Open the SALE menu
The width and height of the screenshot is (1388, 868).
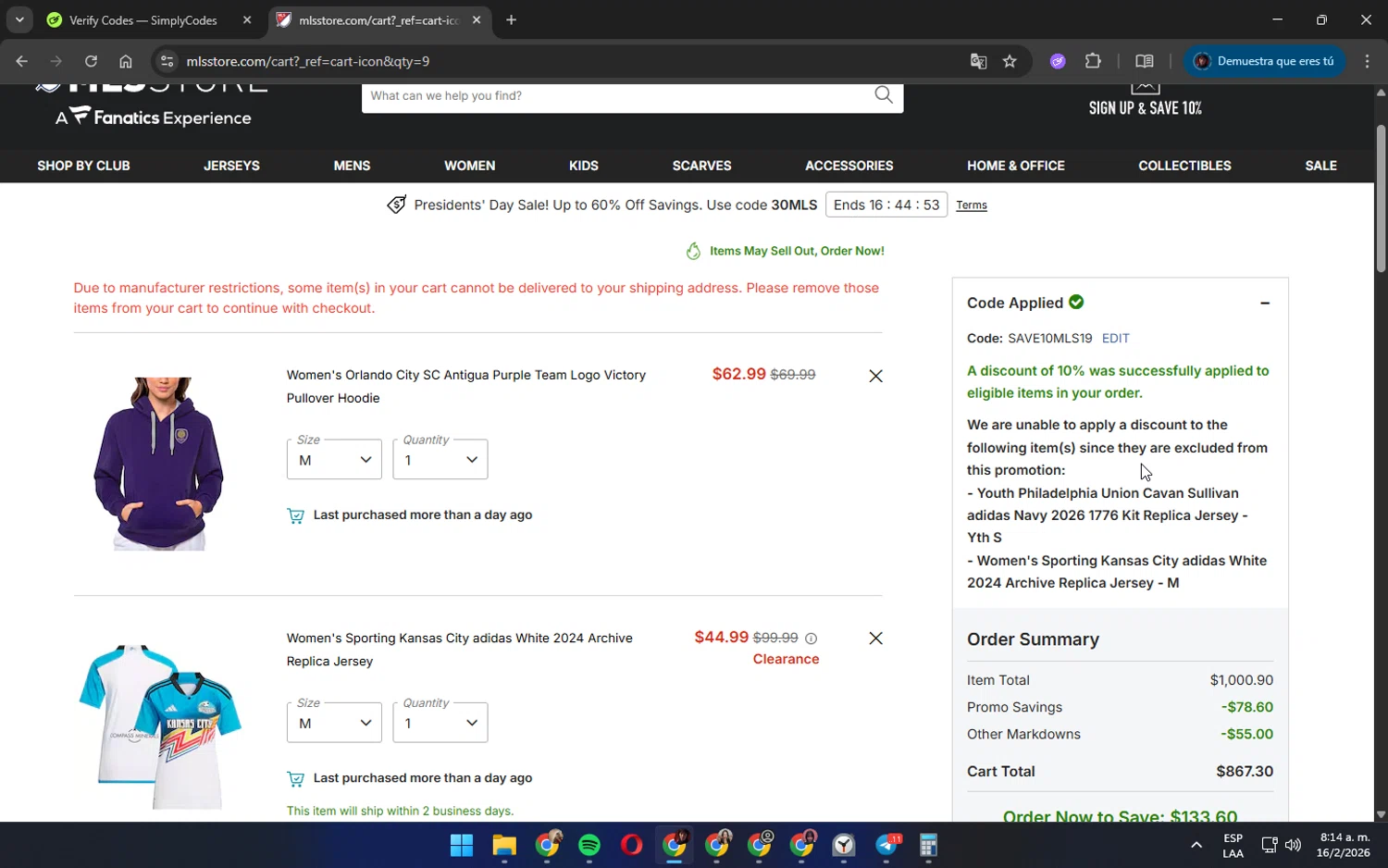pyautogui.click(x=1320, y=166)
